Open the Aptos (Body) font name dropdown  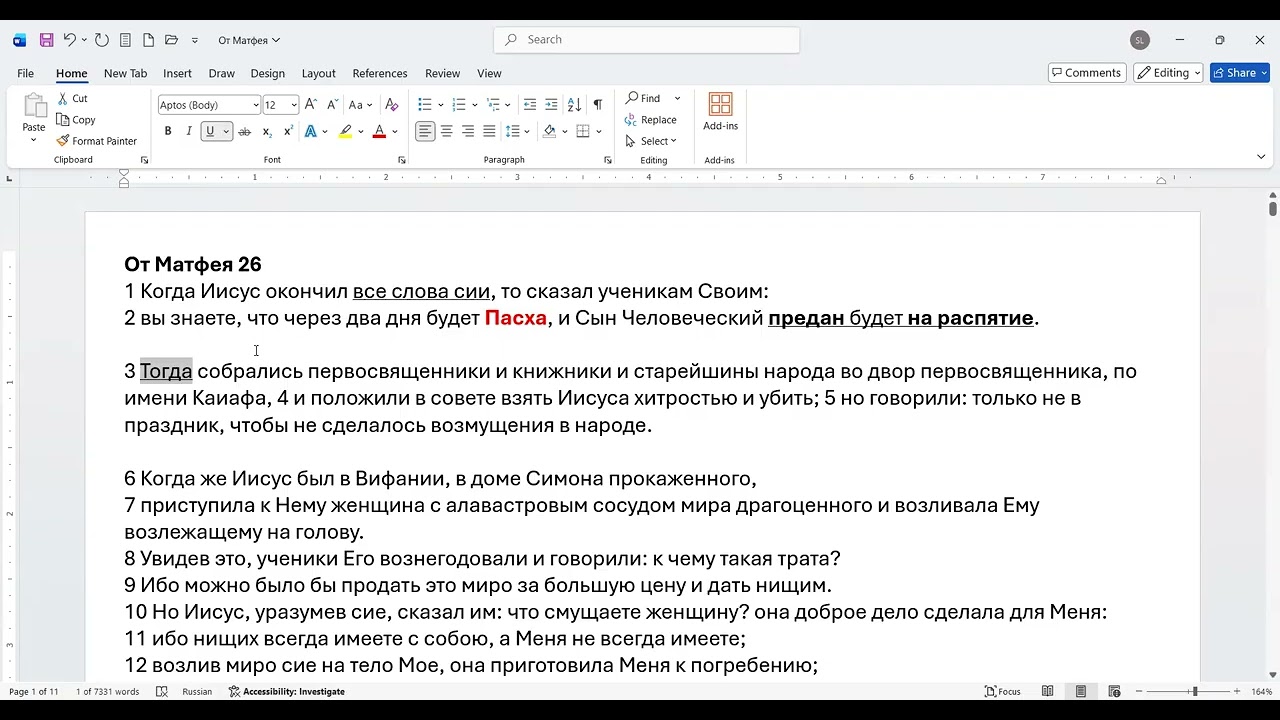click(x=255, y=105)
